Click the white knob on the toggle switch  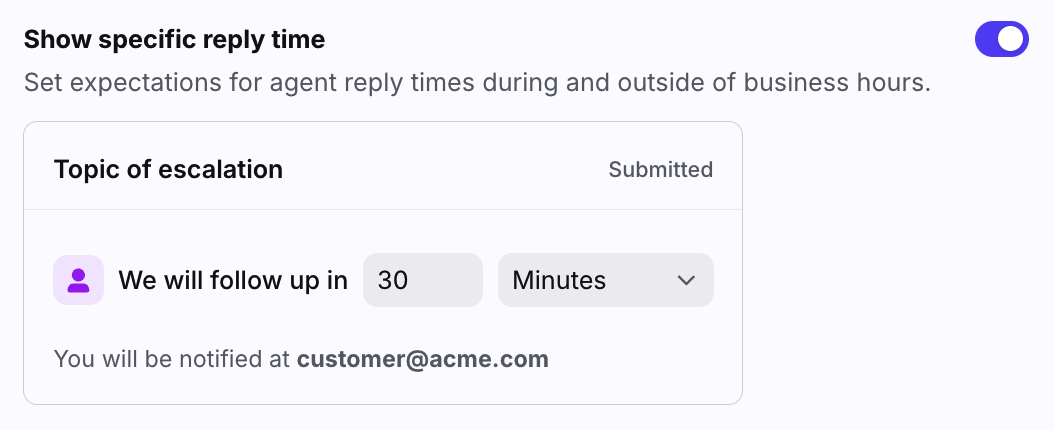[x=1012, y=40]
